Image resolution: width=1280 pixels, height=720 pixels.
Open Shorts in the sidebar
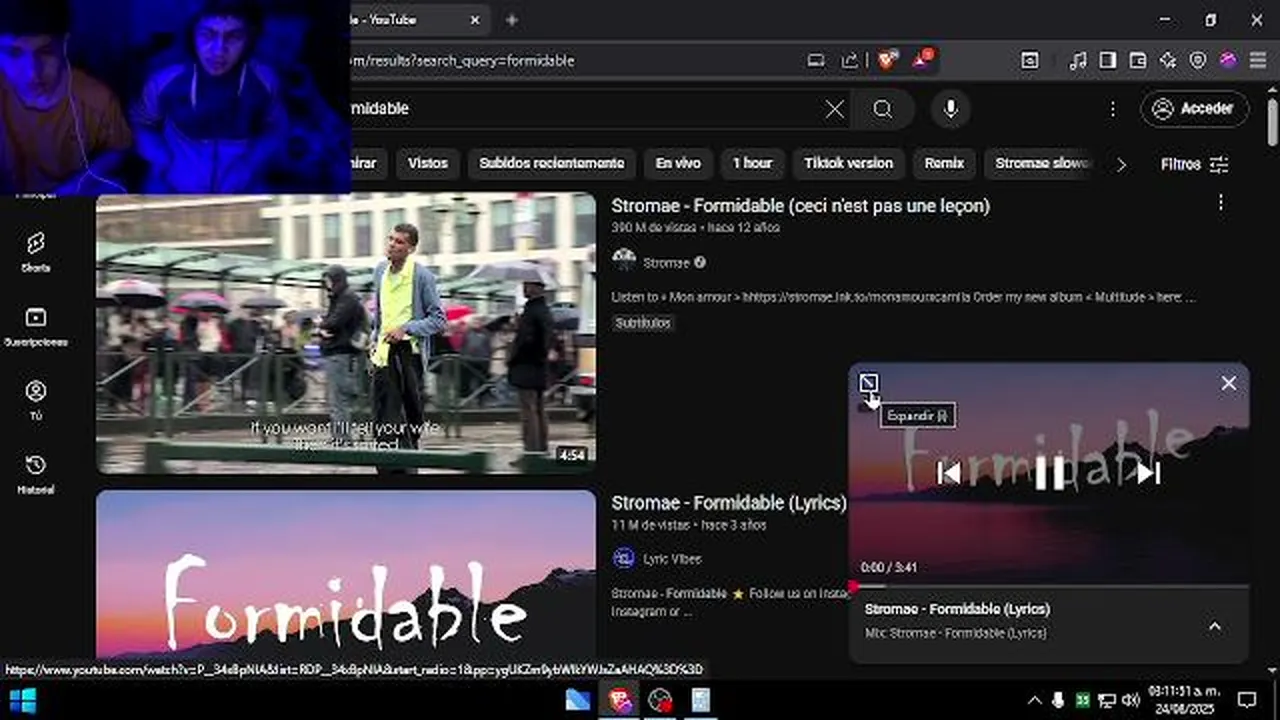[x=36, y=252]
